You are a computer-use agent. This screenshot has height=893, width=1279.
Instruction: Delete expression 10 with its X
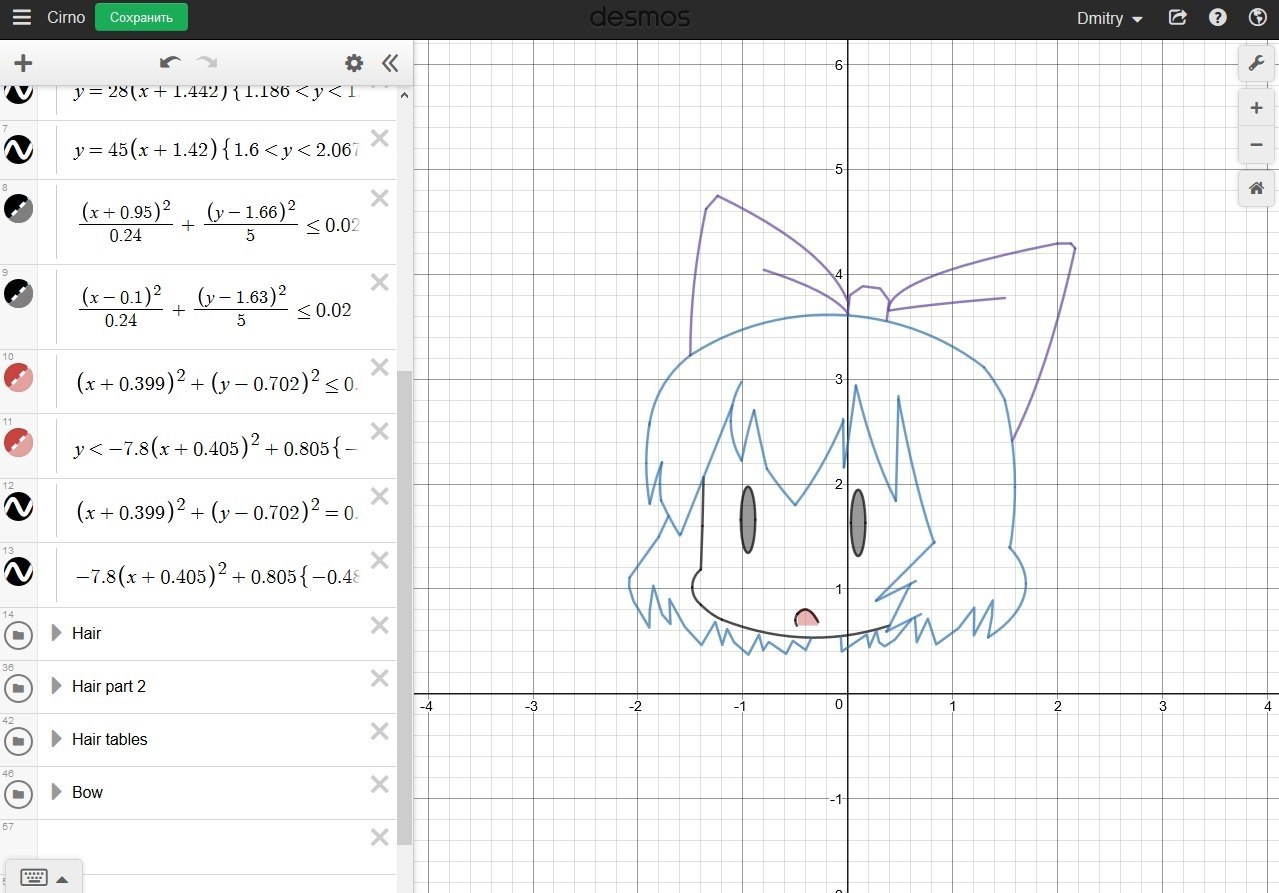[380, 367]
